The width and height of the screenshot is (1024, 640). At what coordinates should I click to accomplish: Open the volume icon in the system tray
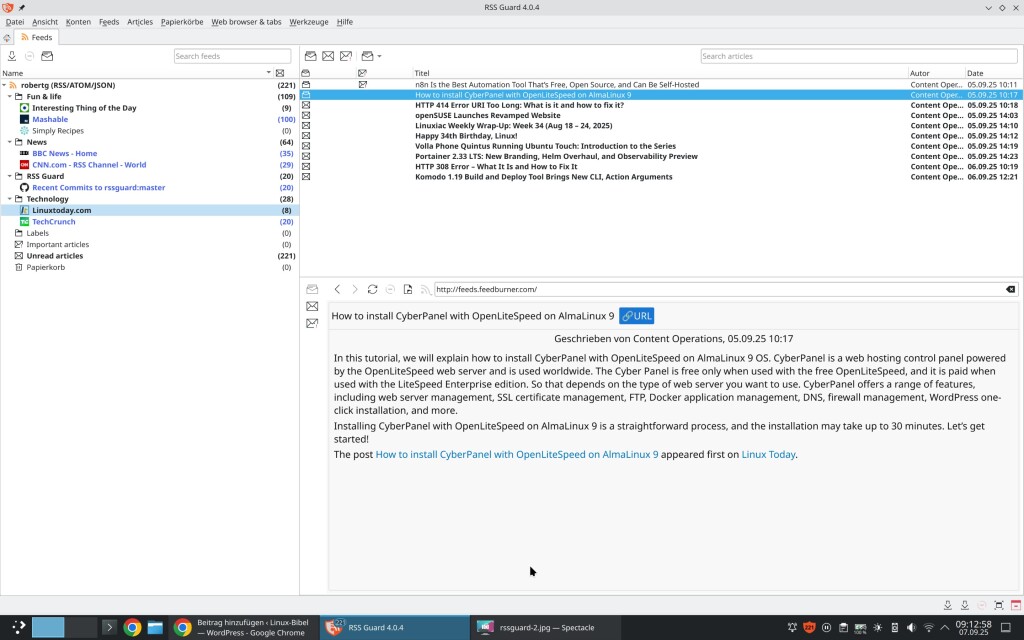click(912, 628)
